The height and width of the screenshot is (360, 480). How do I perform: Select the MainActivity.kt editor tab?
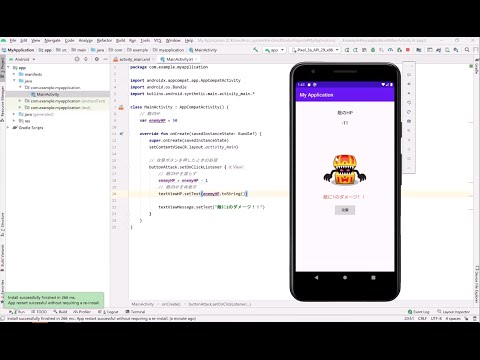179,59
